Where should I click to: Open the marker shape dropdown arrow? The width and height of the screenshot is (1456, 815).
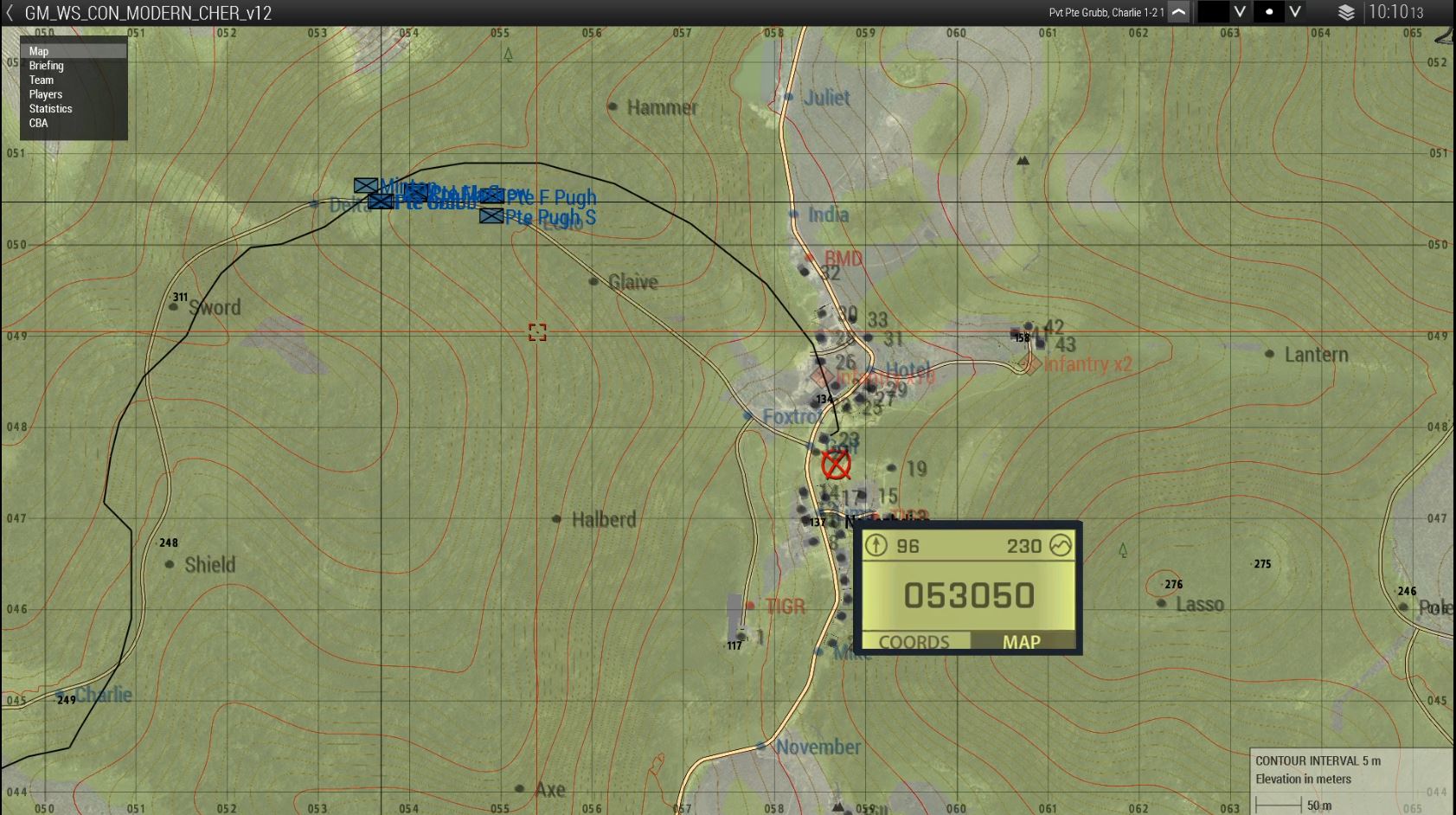pyautogui.click(x=1295, y=12)
